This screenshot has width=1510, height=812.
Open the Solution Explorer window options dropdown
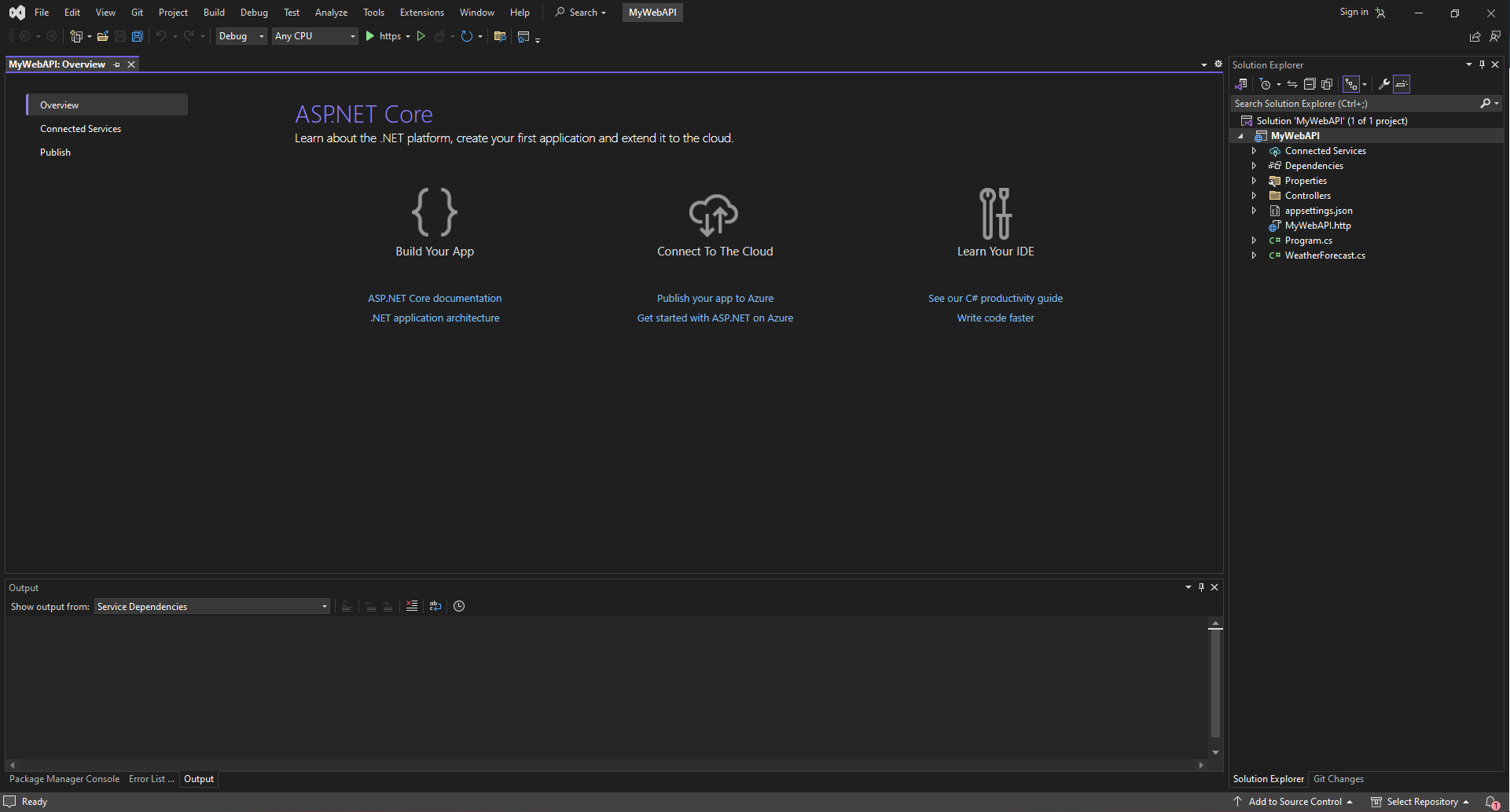tap(1468, 64)
